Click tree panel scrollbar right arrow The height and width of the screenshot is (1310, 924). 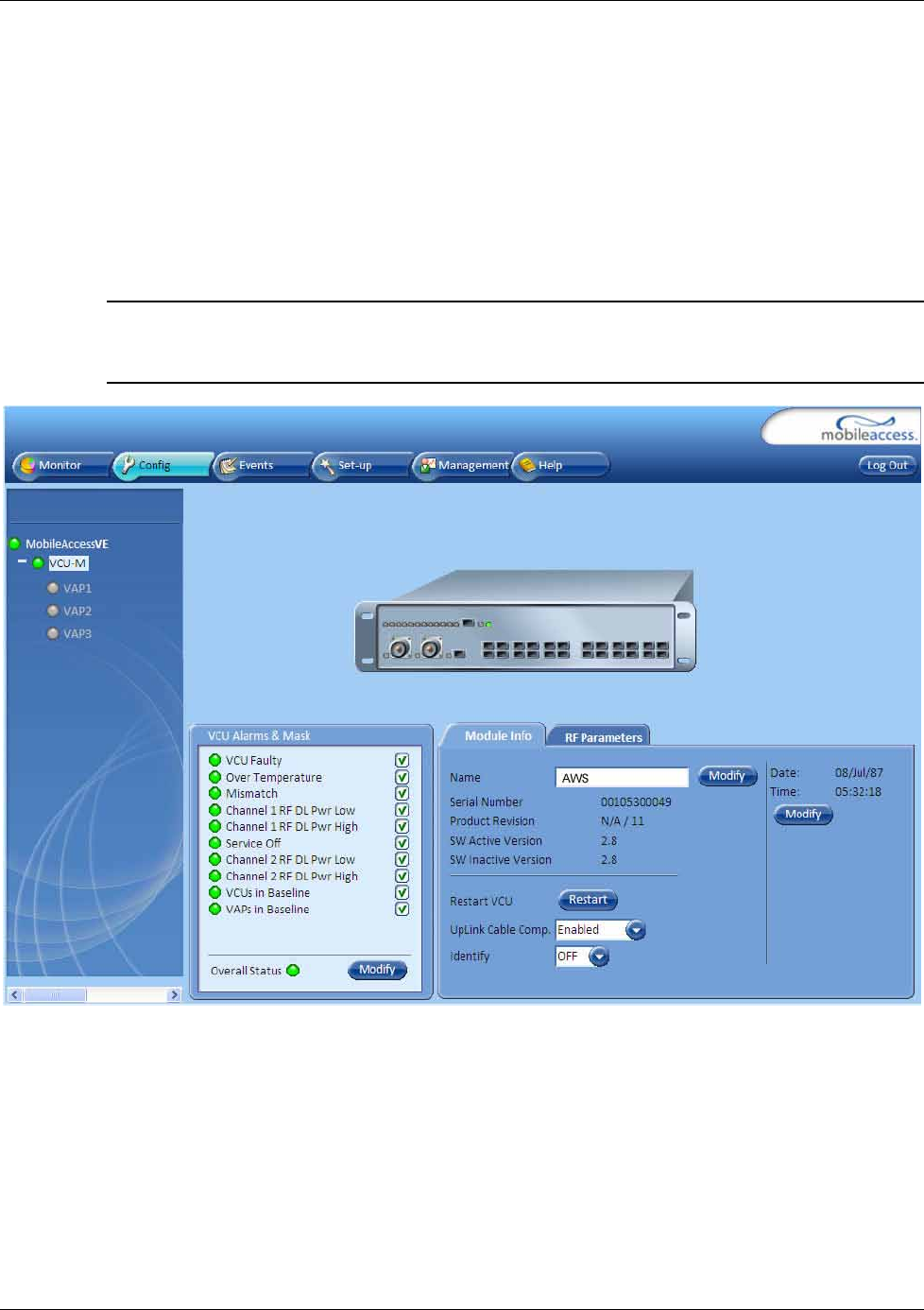[x=174, y=995]
